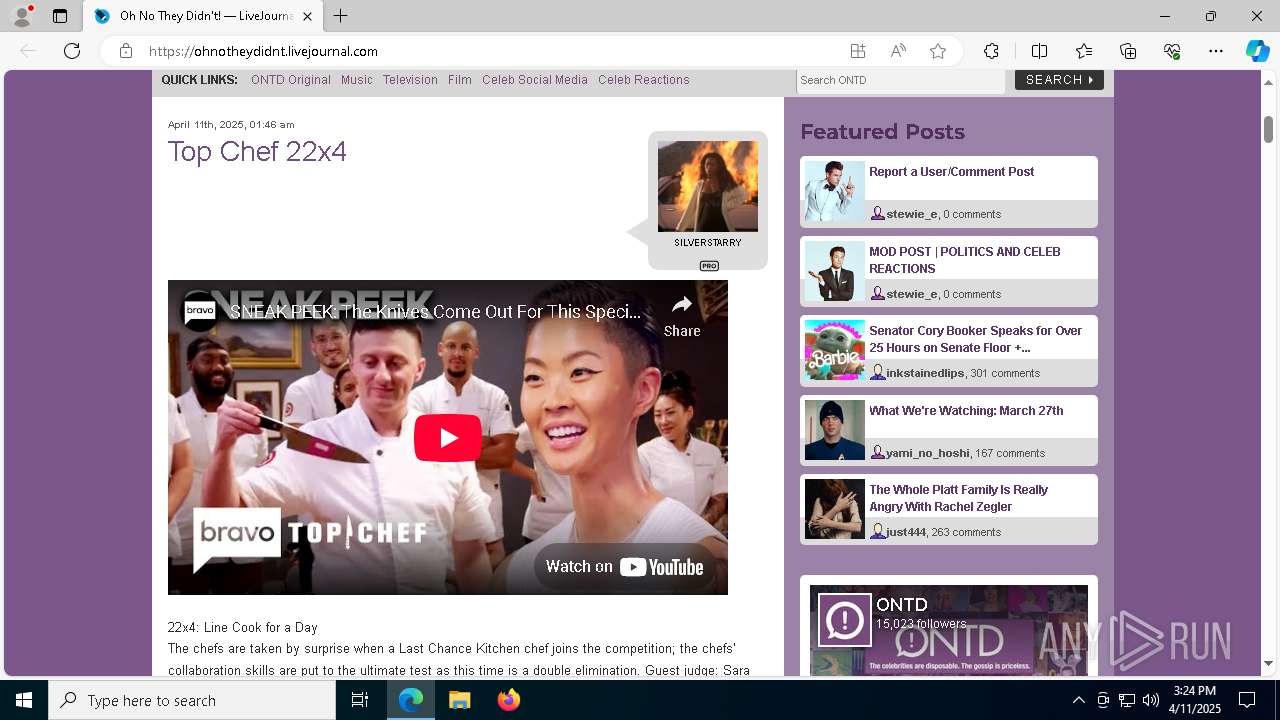Viewport: 1280px width, 720px height.
Task: View site information lock icon
Action: click(x=126, y=51)
